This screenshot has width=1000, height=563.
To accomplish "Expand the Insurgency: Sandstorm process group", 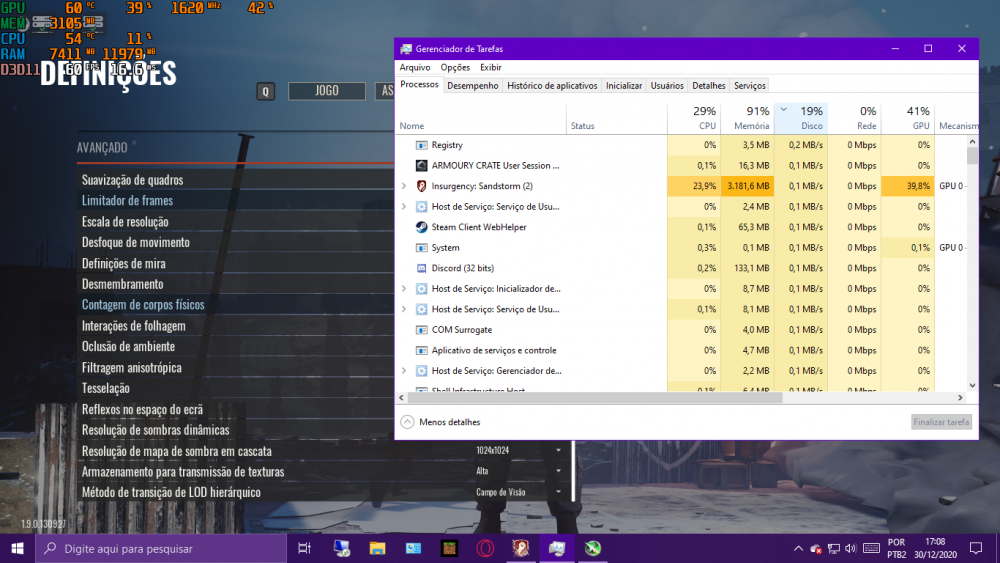I will (404, 186).
